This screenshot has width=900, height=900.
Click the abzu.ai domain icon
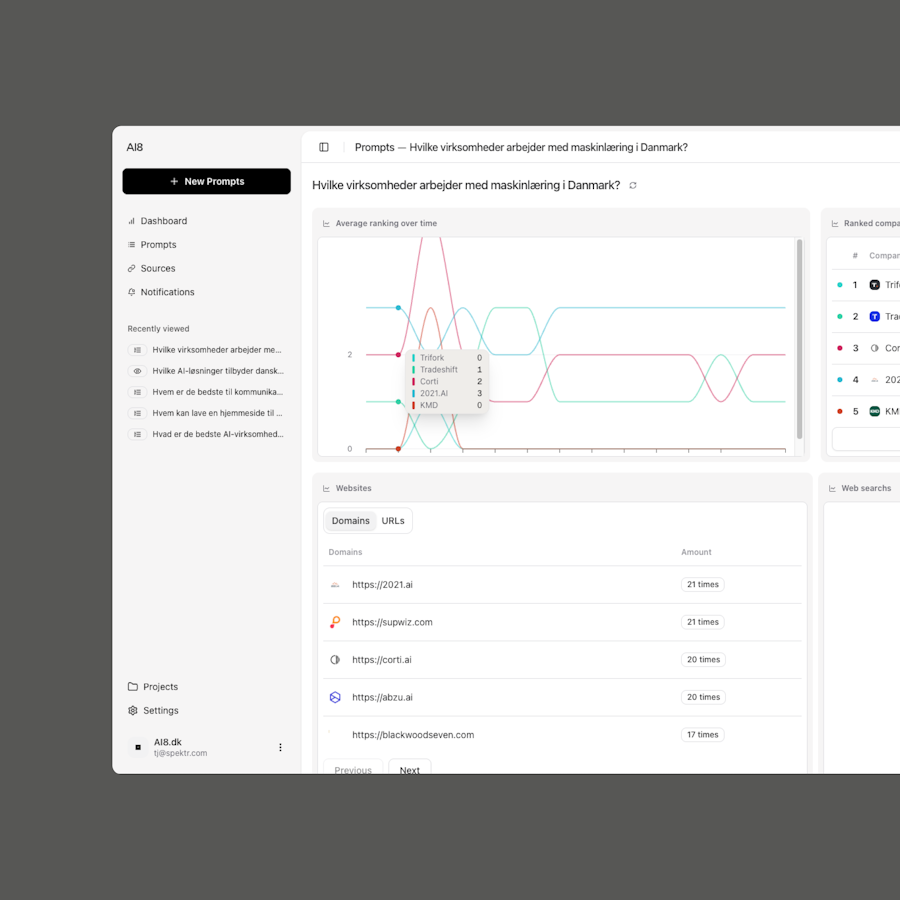point(335,697)
